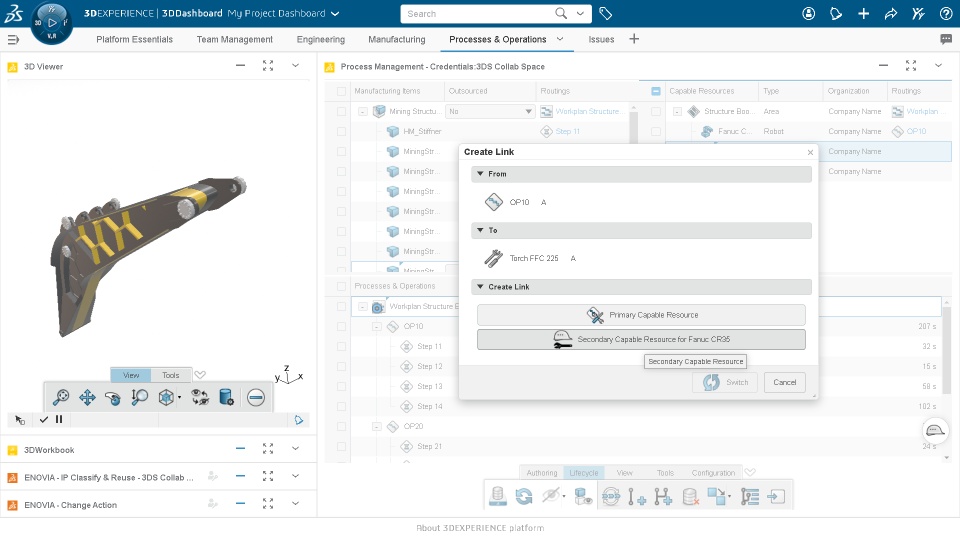Open the 3DWorkbook widget menu chevron
Screen dimensions: 960x540
pos(295,449)
